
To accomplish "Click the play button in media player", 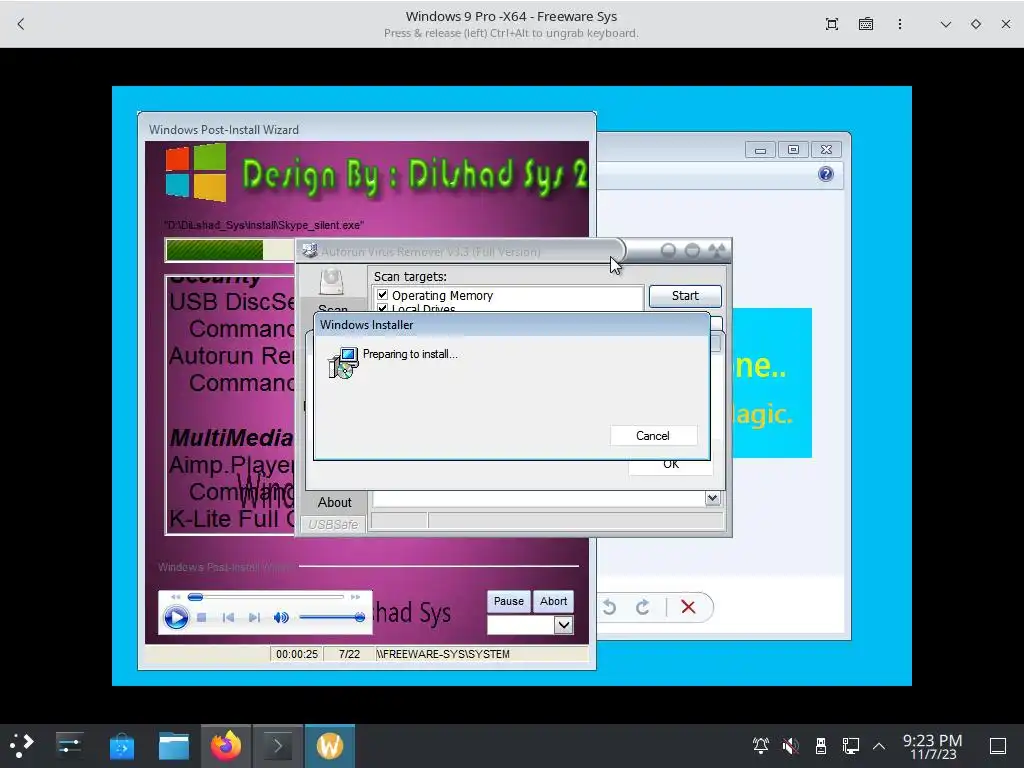I will pyautogui.click(x=176, y=617).
